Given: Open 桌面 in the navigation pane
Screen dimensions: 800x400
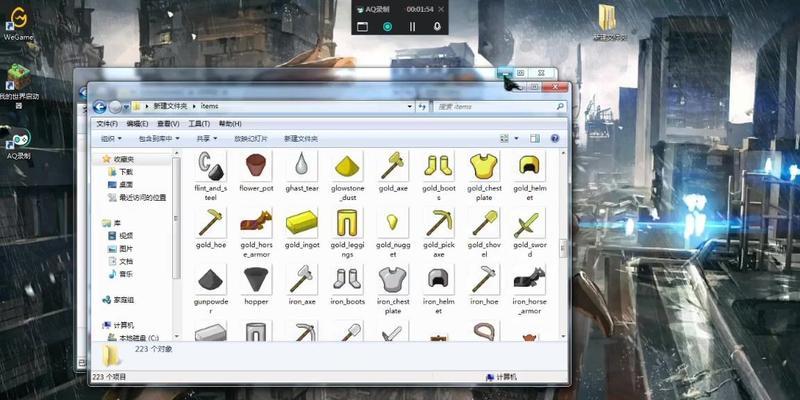Looking at the screenshot, I should coord(120,185).
